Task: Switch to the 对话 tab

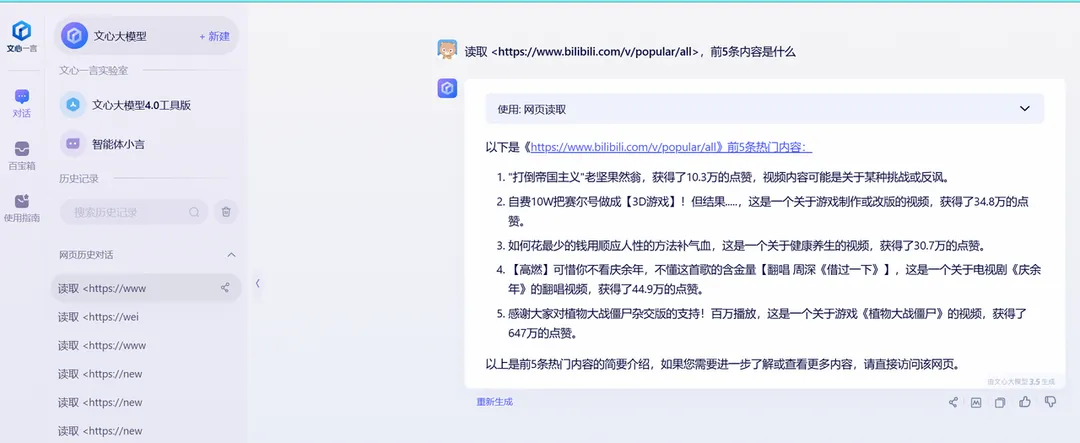Action: (x=22, y=103)
